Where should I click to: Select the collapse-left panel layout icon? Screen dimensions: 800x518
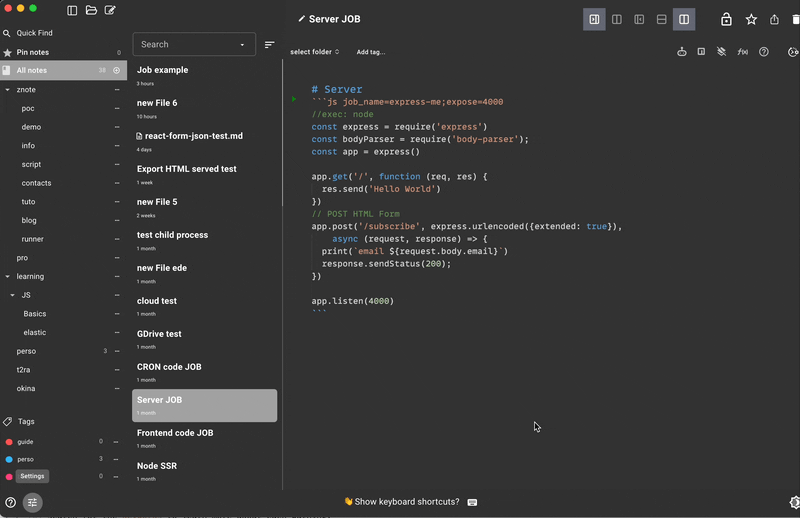pos(639,19)
